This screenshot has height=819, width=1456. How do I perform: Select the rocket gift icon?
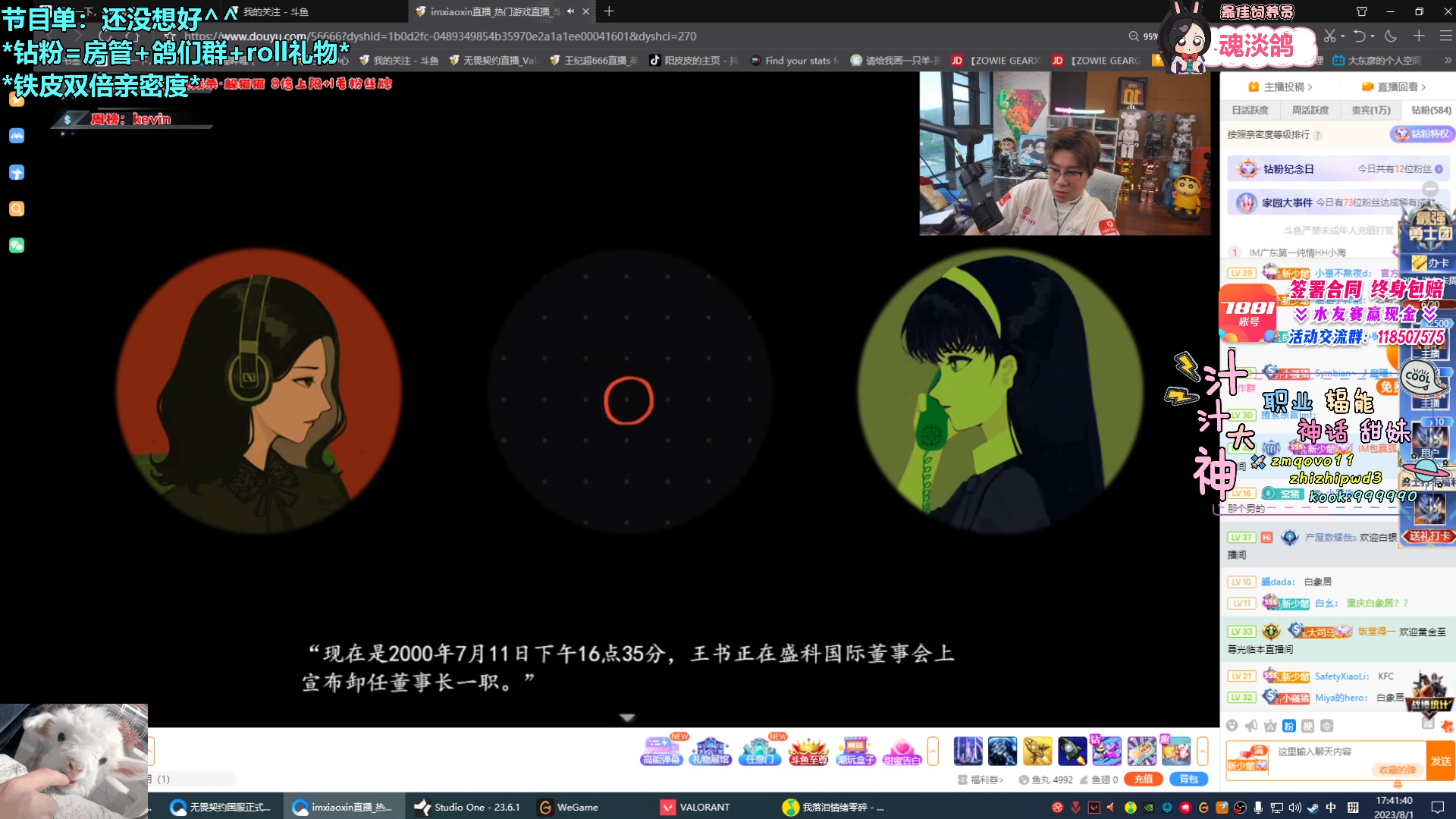point(1072,751)
